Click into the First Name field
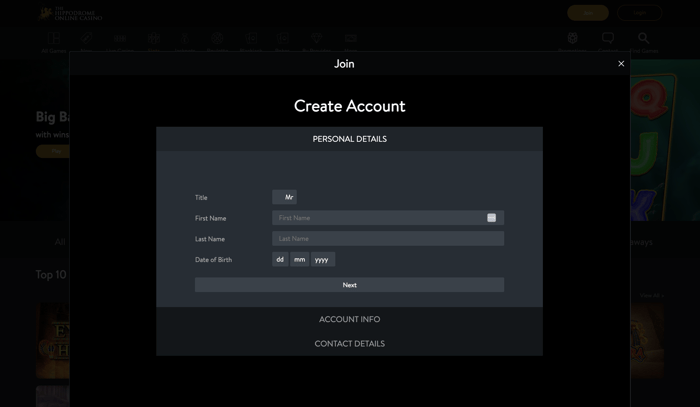This screenshot has width=700, height=407. pyautogui.click(x=388, y=218)
